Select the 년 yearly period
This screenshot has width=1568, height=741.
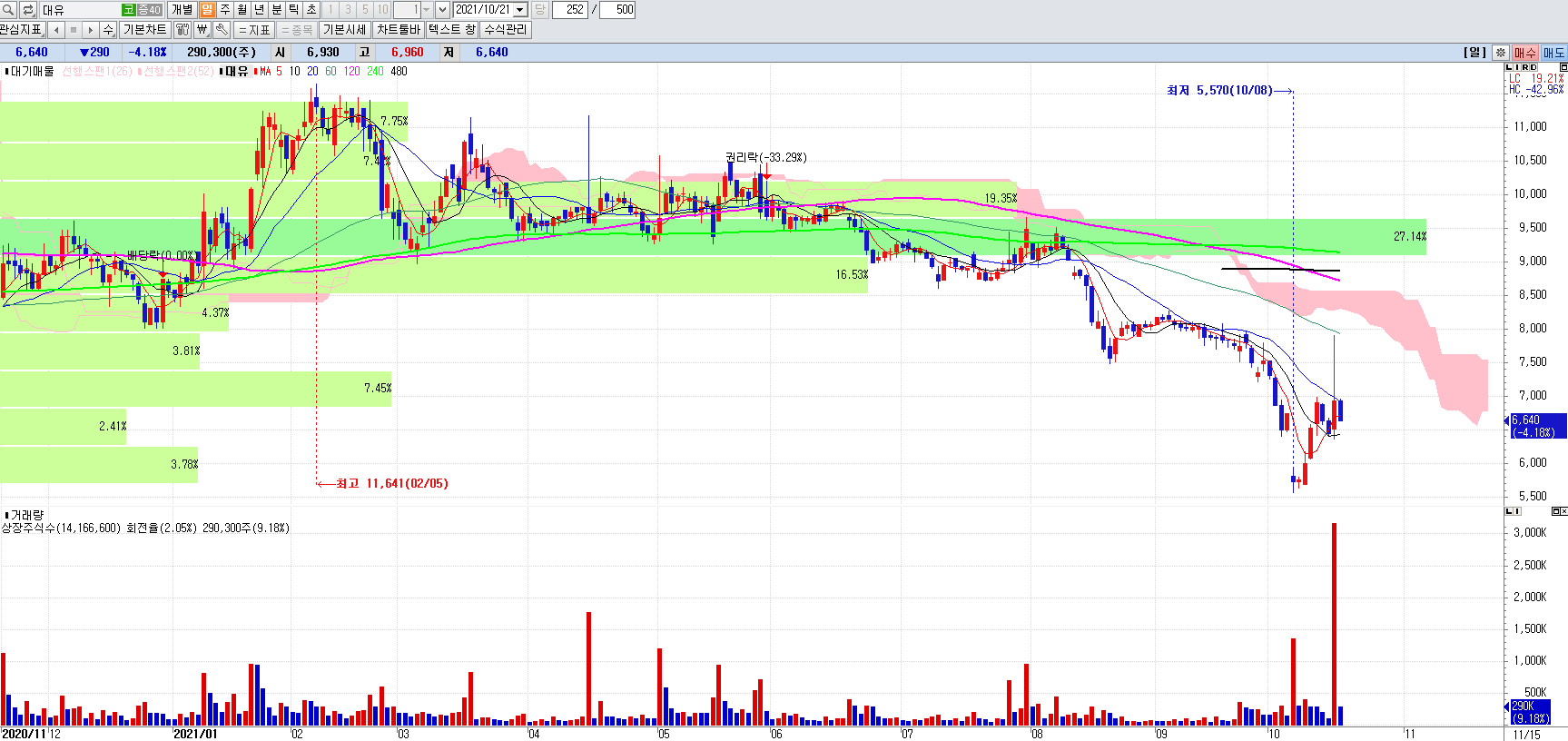259,9
